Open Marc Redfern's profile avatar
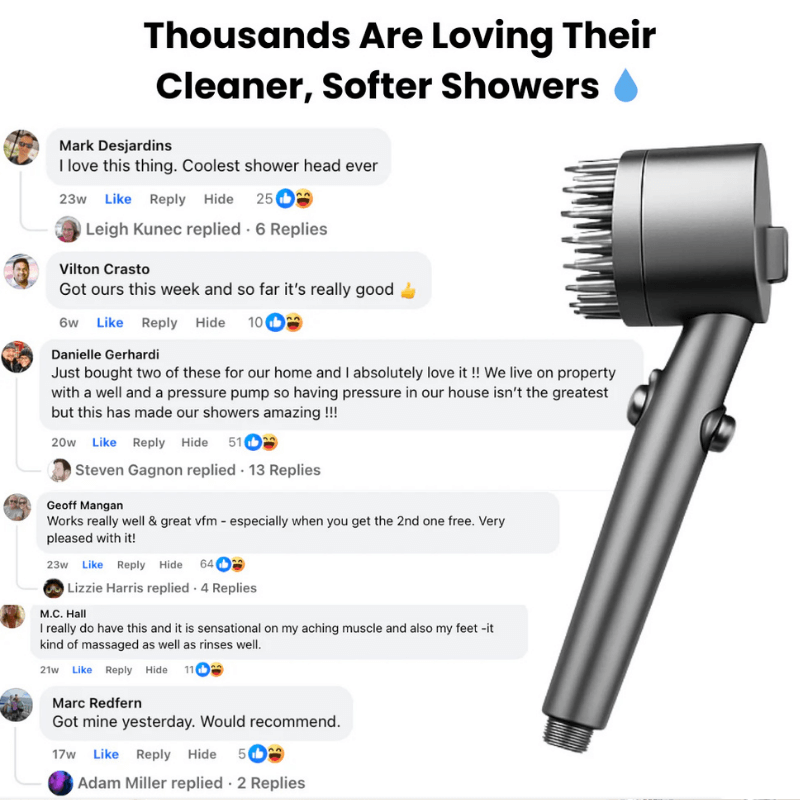The height and width of the screenshot is (800, 800). [16, 705]
